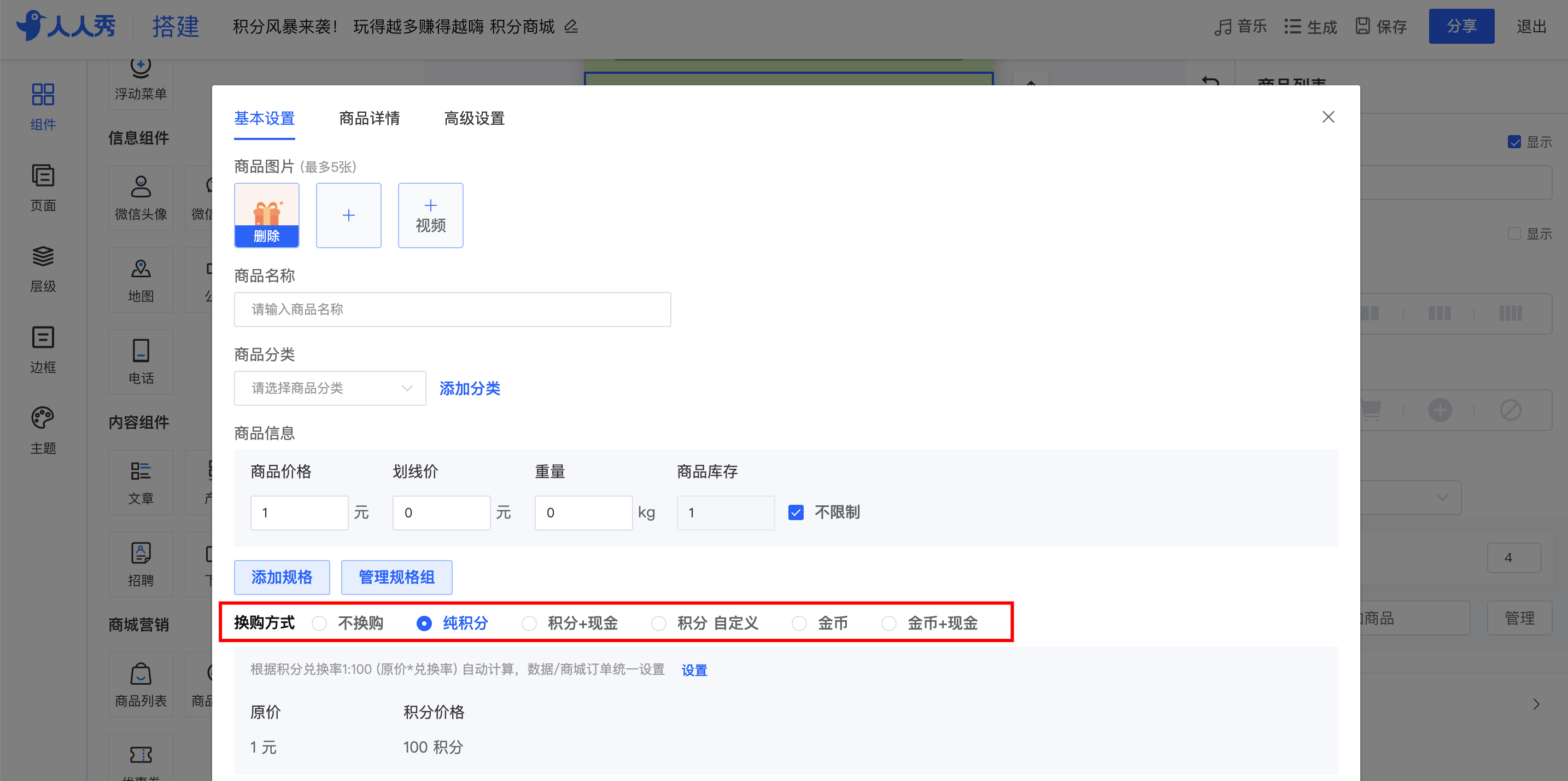1568x781 pixels.
Task: Click the 人人秀 logo
Action: click(x=66, y=26)
